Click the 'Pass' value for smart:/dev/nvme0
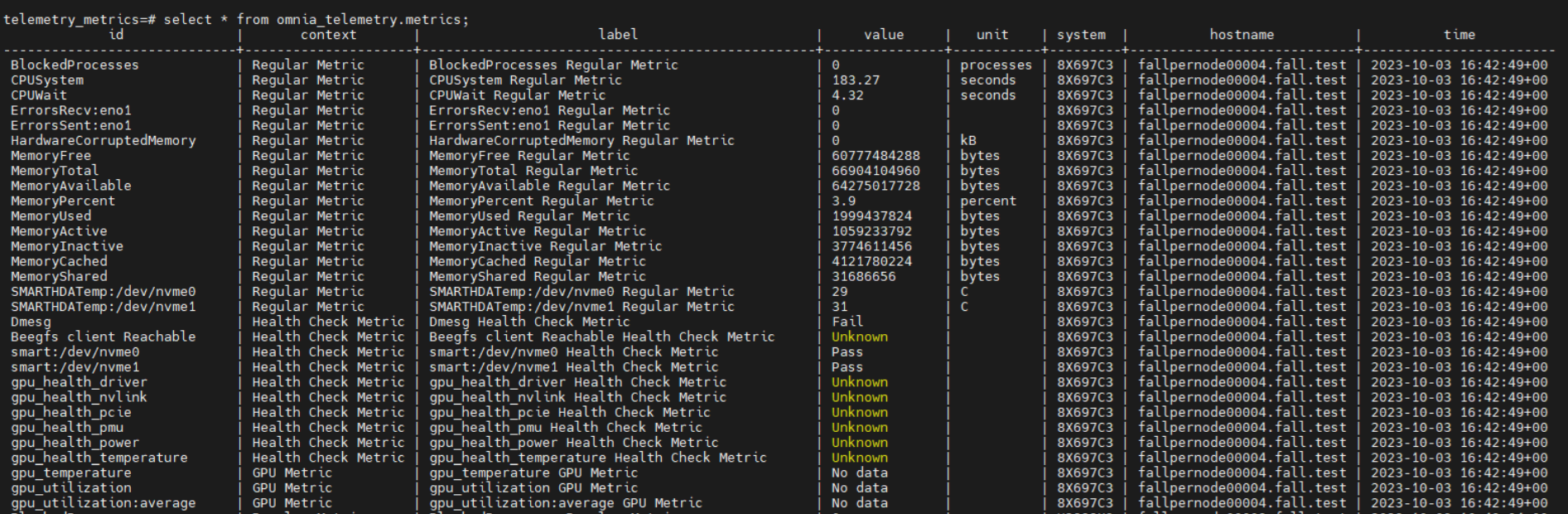Image resolution: width=1568 pixels, height=514 pixels. point(847,352)
